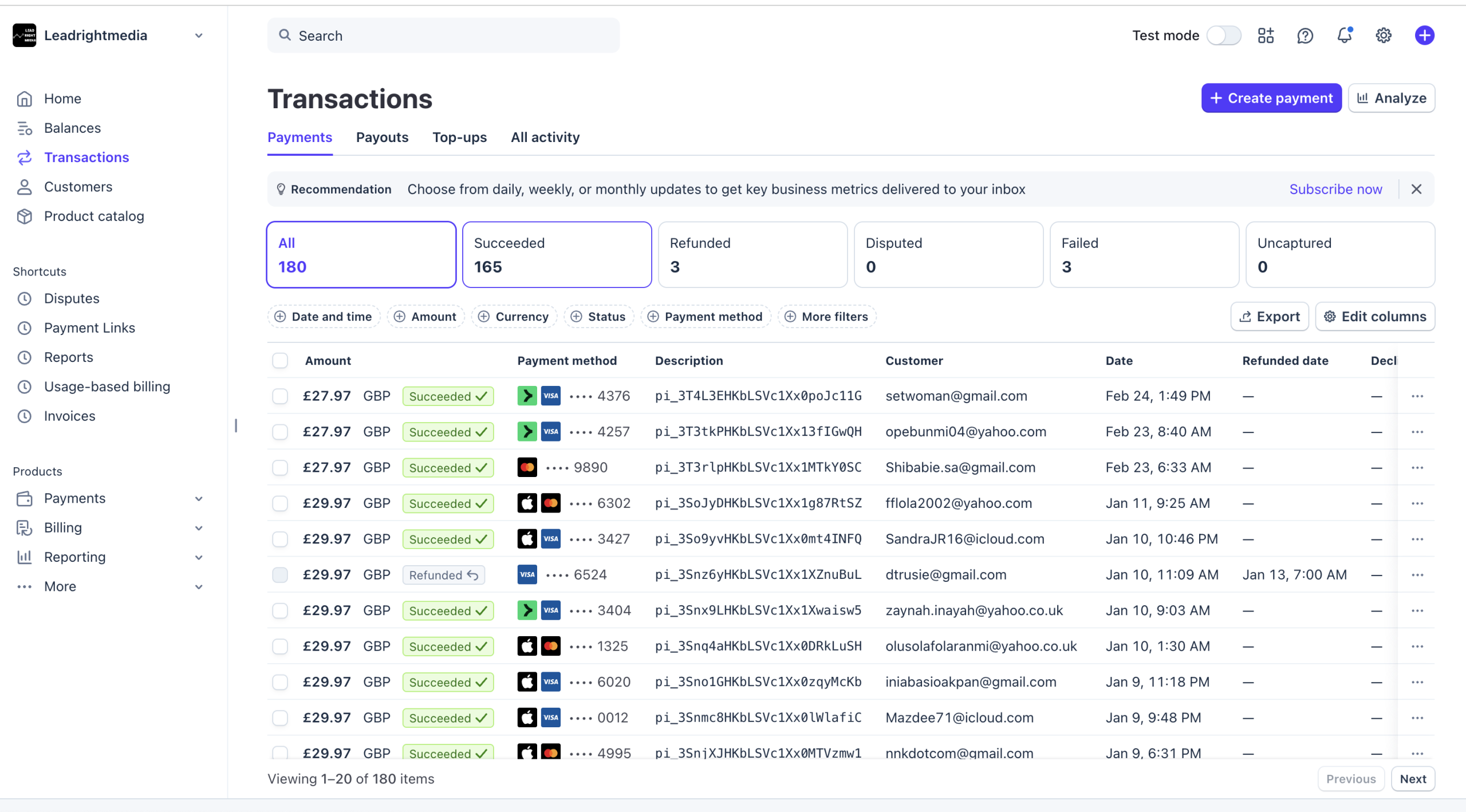Open Balances from the sidebar
This screenshot has width=1466, height=812.
(x=72, y=128)
